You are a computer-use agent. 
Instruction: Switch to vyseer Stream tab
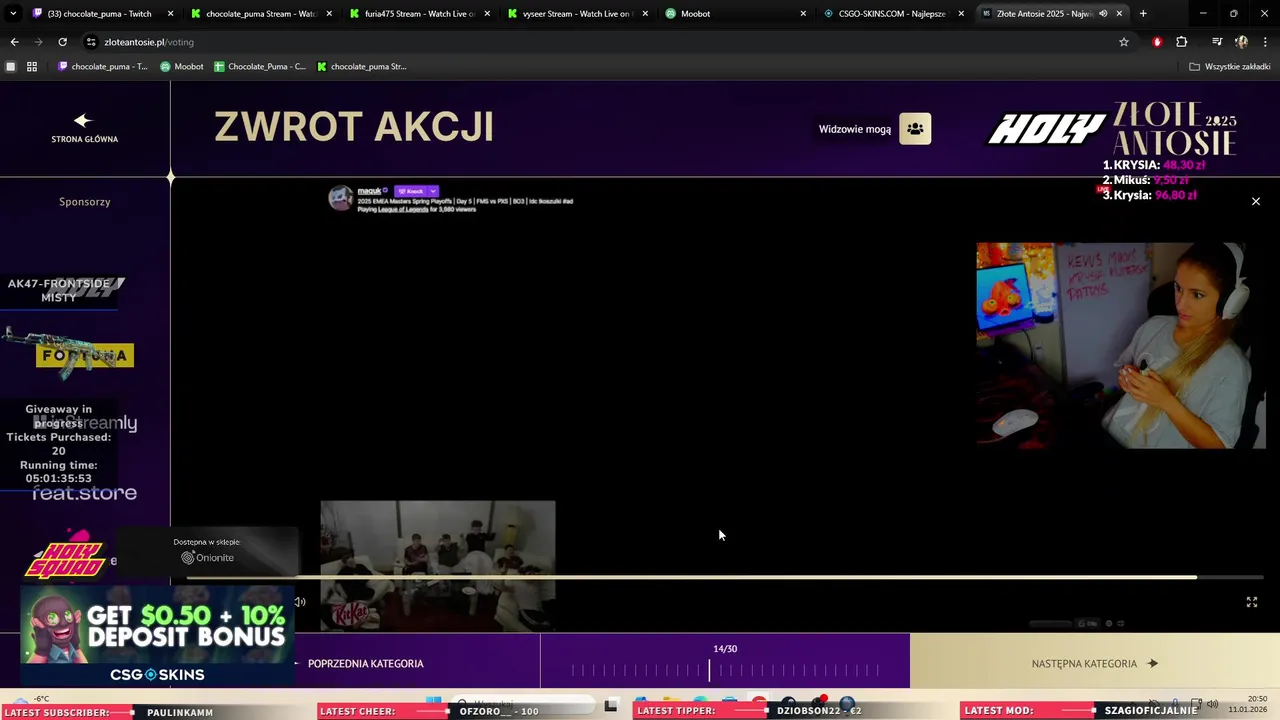pos(576,14)
